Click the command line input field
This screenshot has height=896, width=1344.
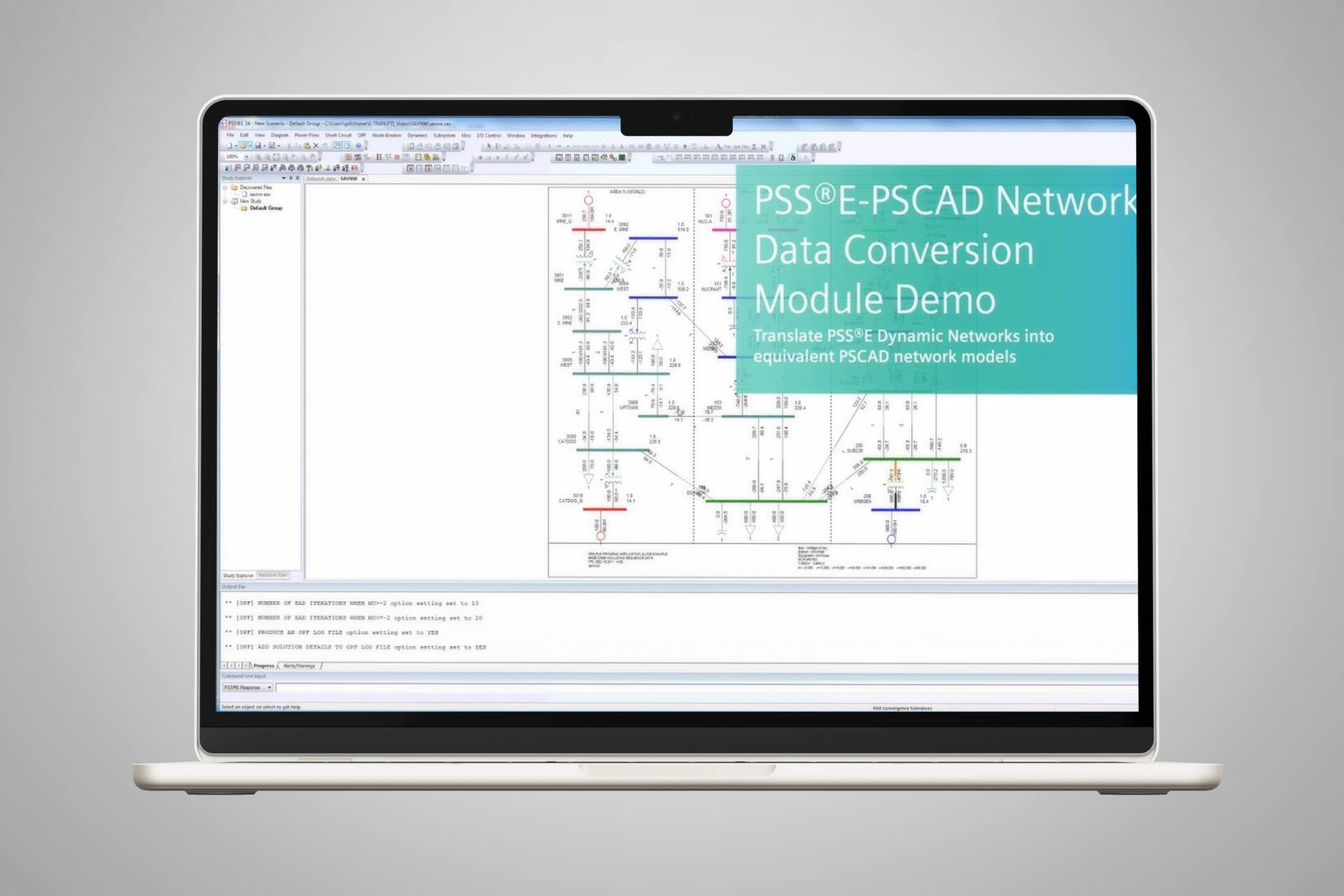coord(707,687)
